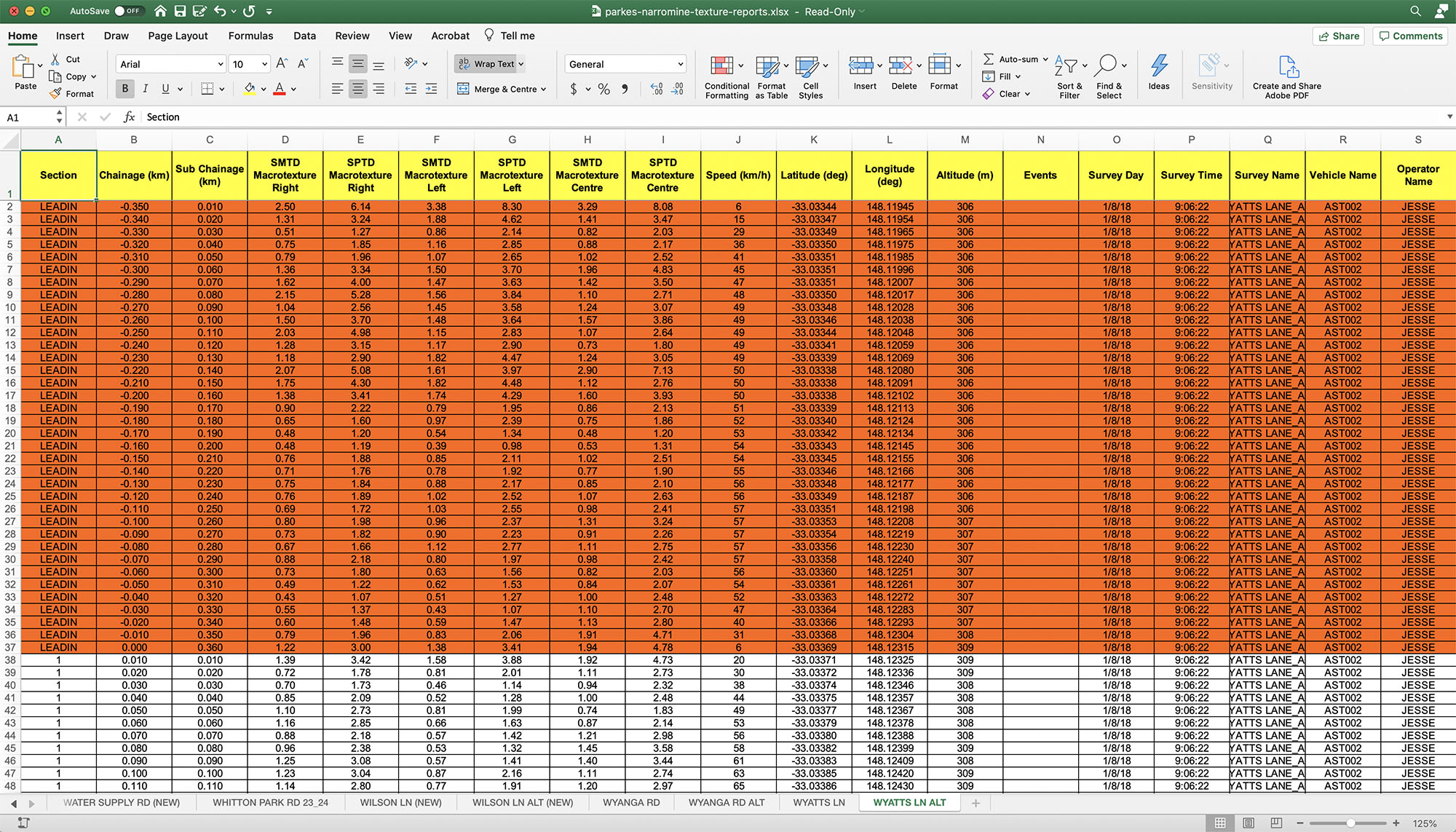Screen dimensions: 1456x832
Task: Switch to WILSON LN (NEW) sheet tab
Action: point(400,802)
